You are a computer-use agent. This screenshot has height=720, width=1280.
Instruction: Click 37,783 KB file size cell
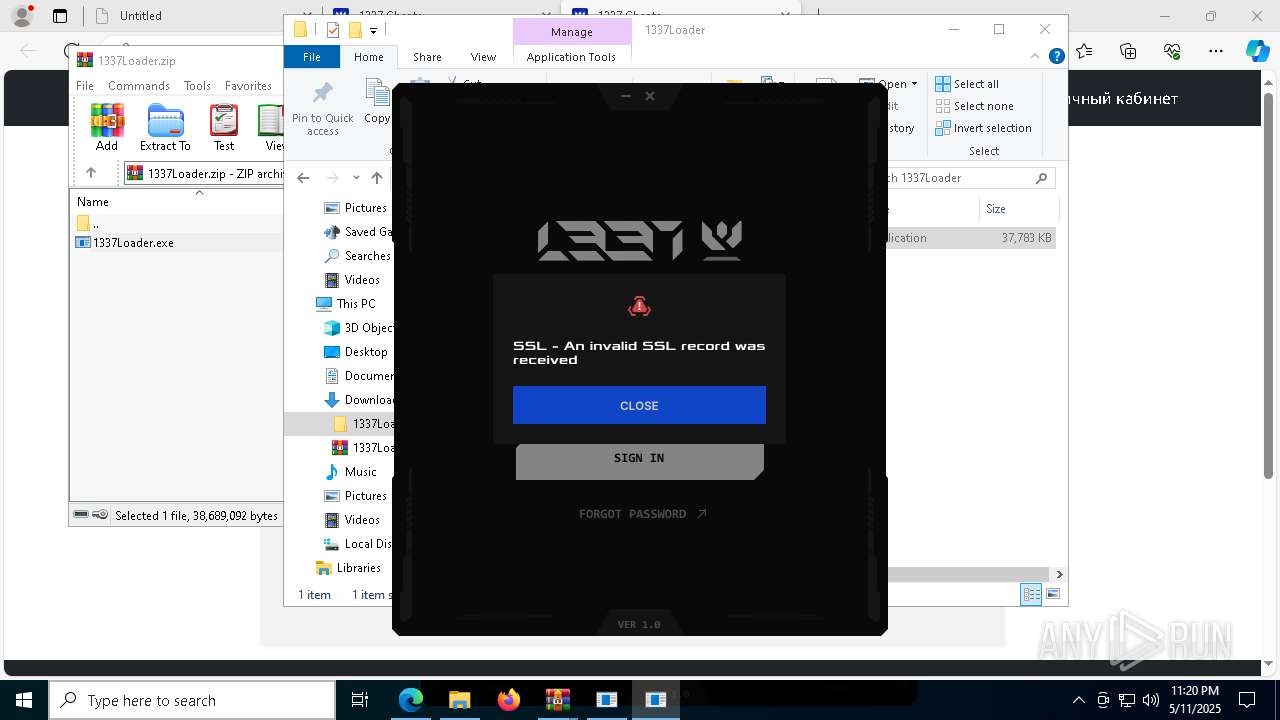click(x=1027, y=238)
